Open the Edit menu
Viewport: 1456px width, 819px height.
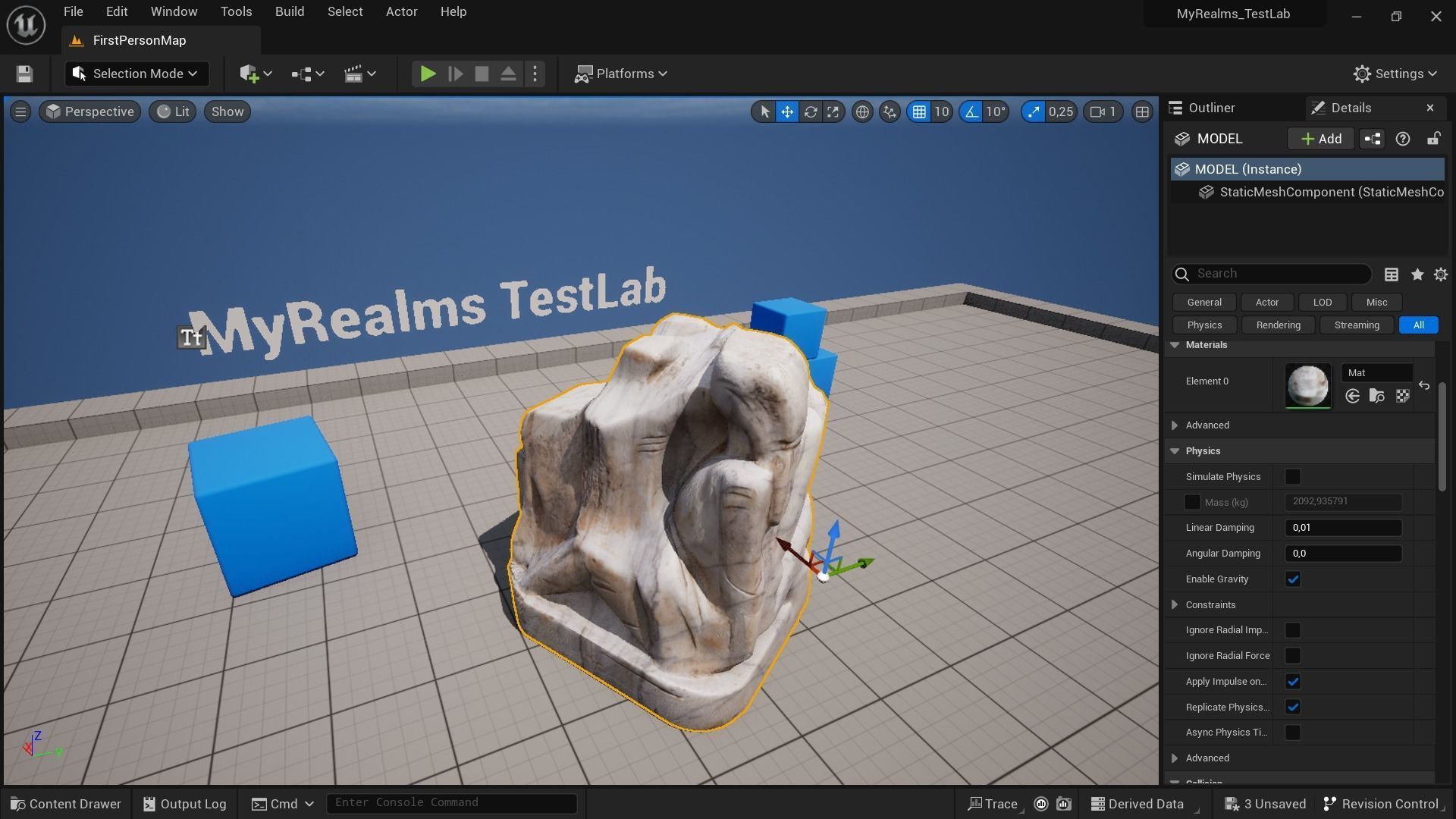click(x=117, y=11)
